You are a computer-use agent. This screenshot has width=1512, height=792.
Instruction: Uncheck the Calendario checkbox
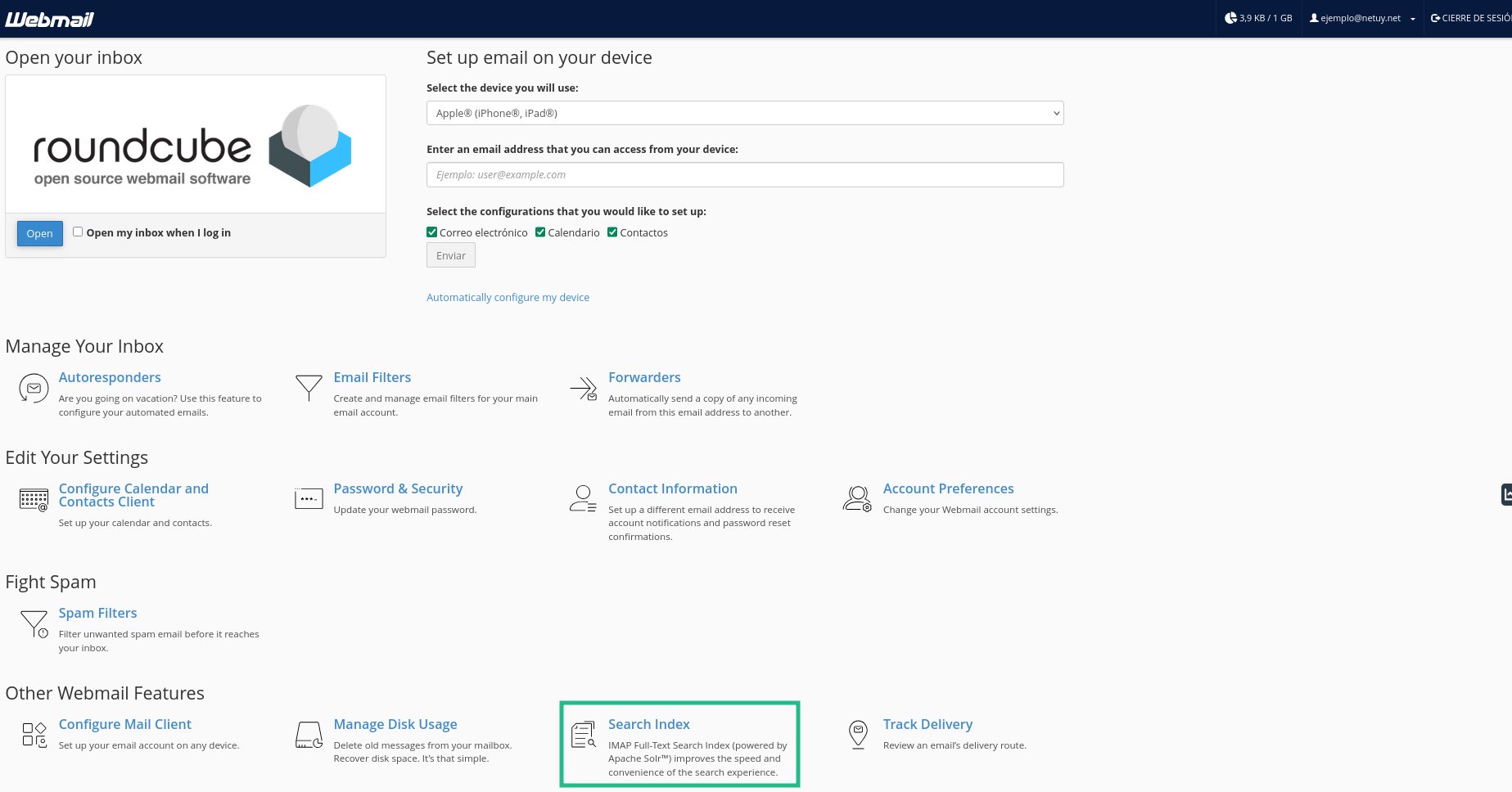(x=540, y=232)
